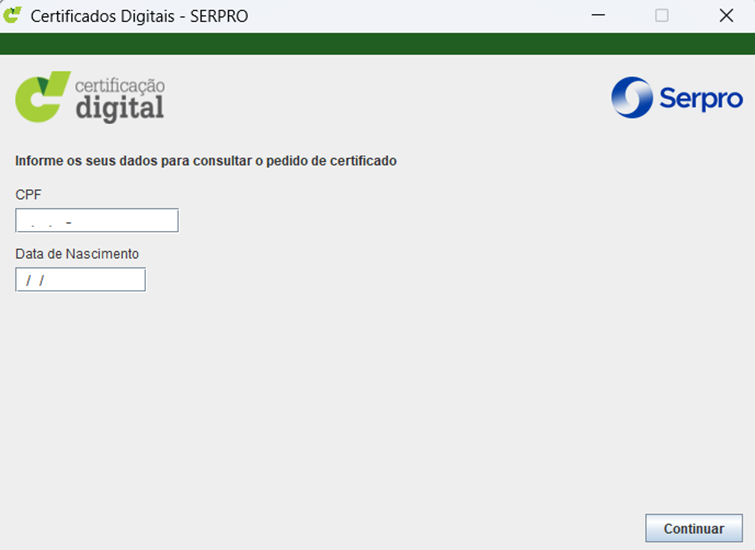Click the app icon in the title bar
The width and height of the screenshot is (755, 550).
coord(13,15)
